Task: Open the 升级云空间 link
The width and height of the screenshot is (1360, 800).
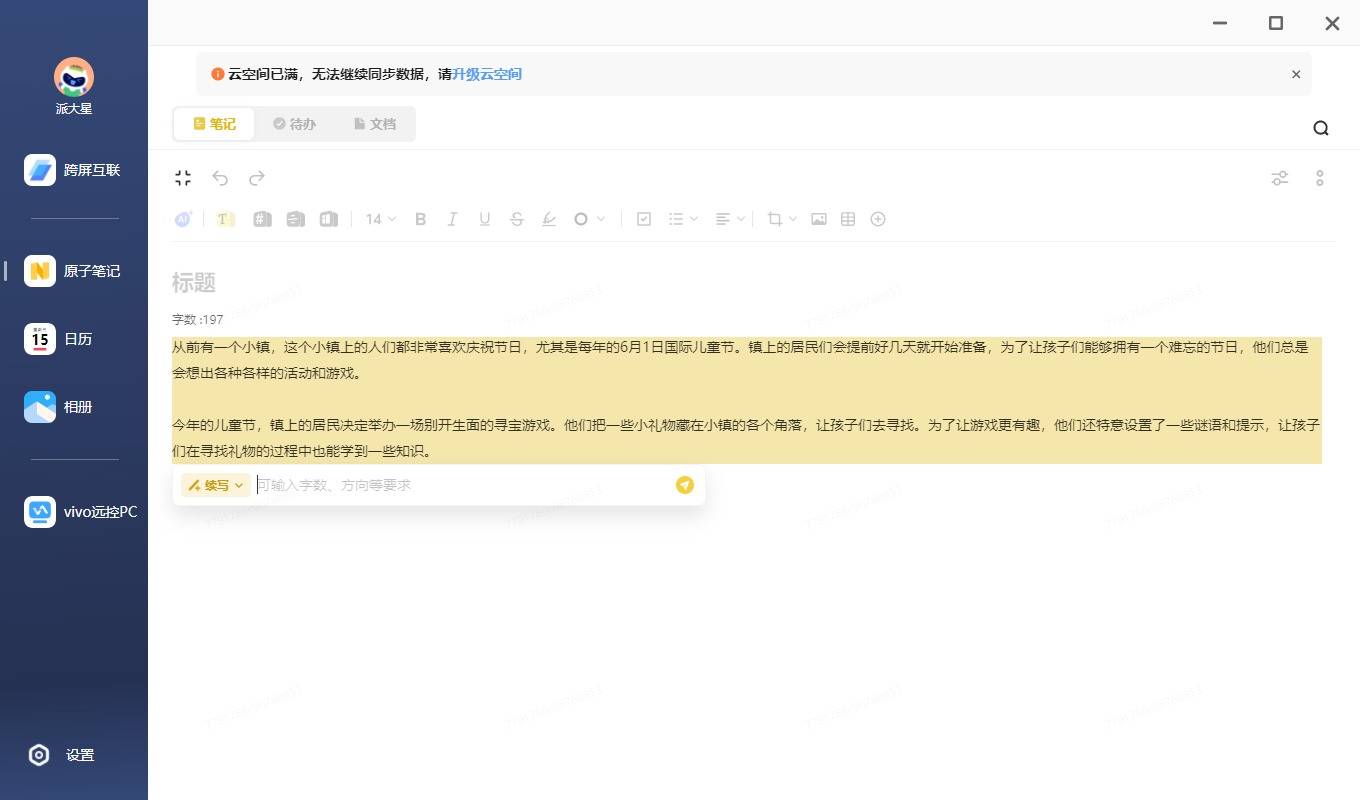Action: click(487, 74)
